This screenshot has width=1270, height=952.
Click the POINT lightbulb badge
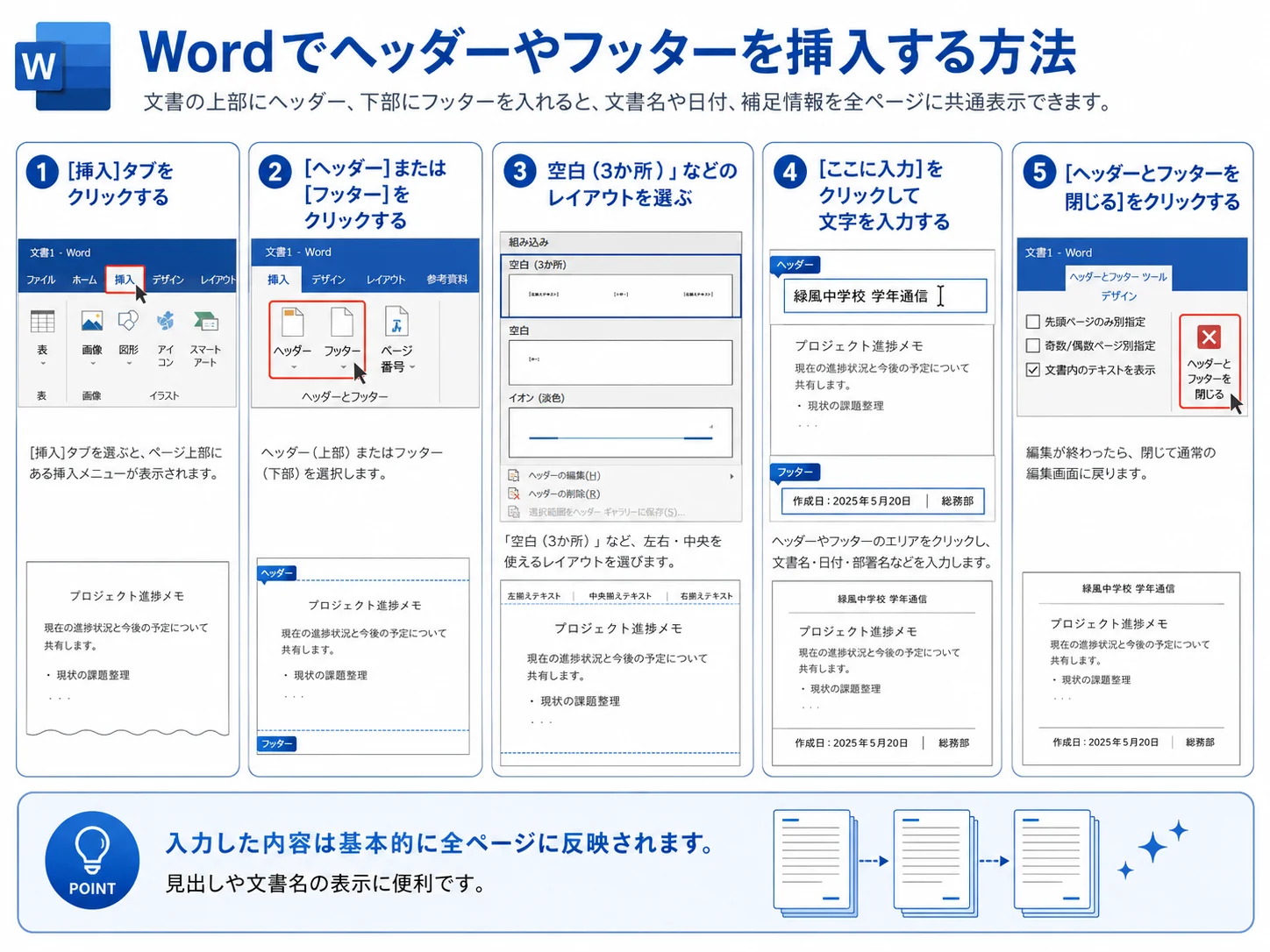(x=92, y=860)
